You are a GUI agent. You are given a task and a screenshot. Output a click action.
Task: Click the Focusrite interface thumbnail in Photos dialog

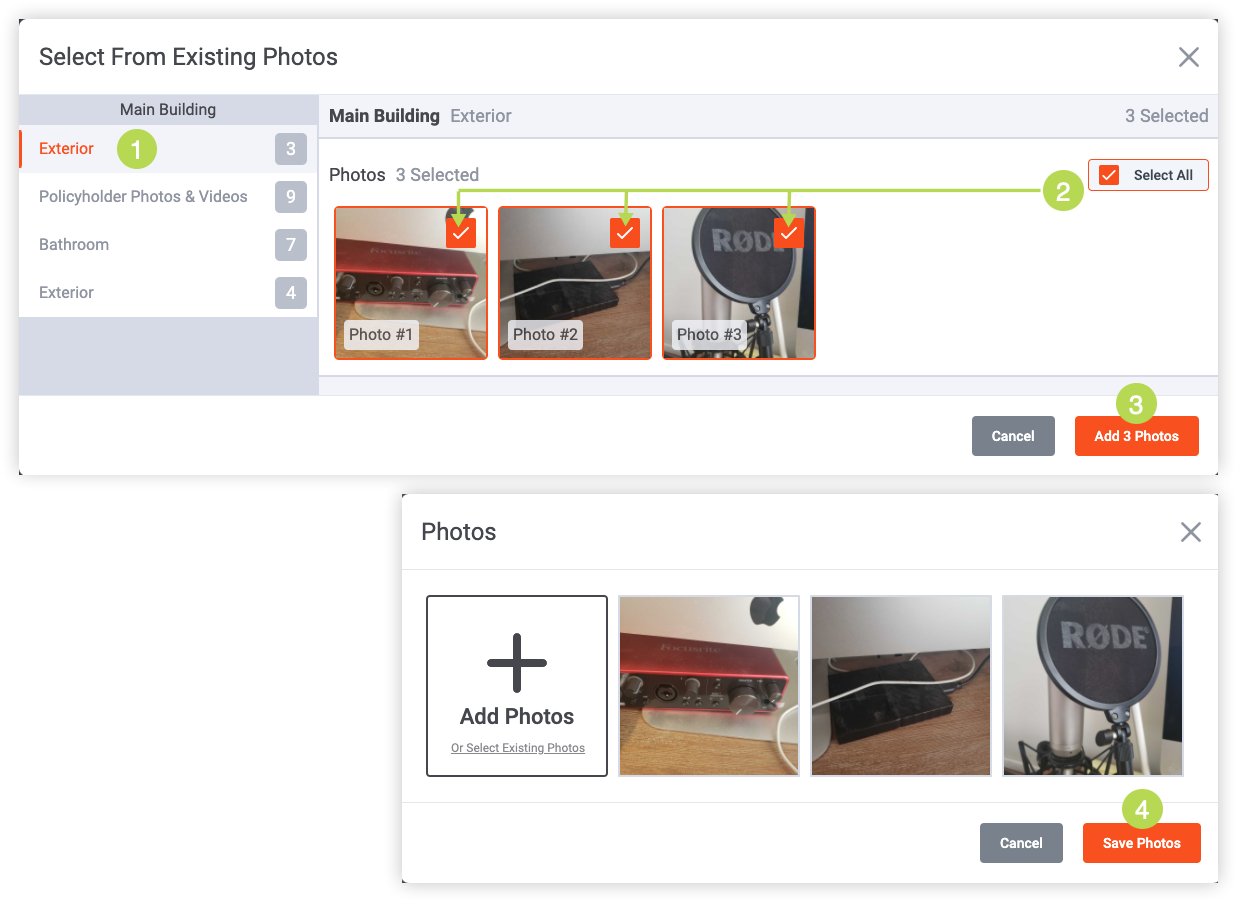pos(709,686)
